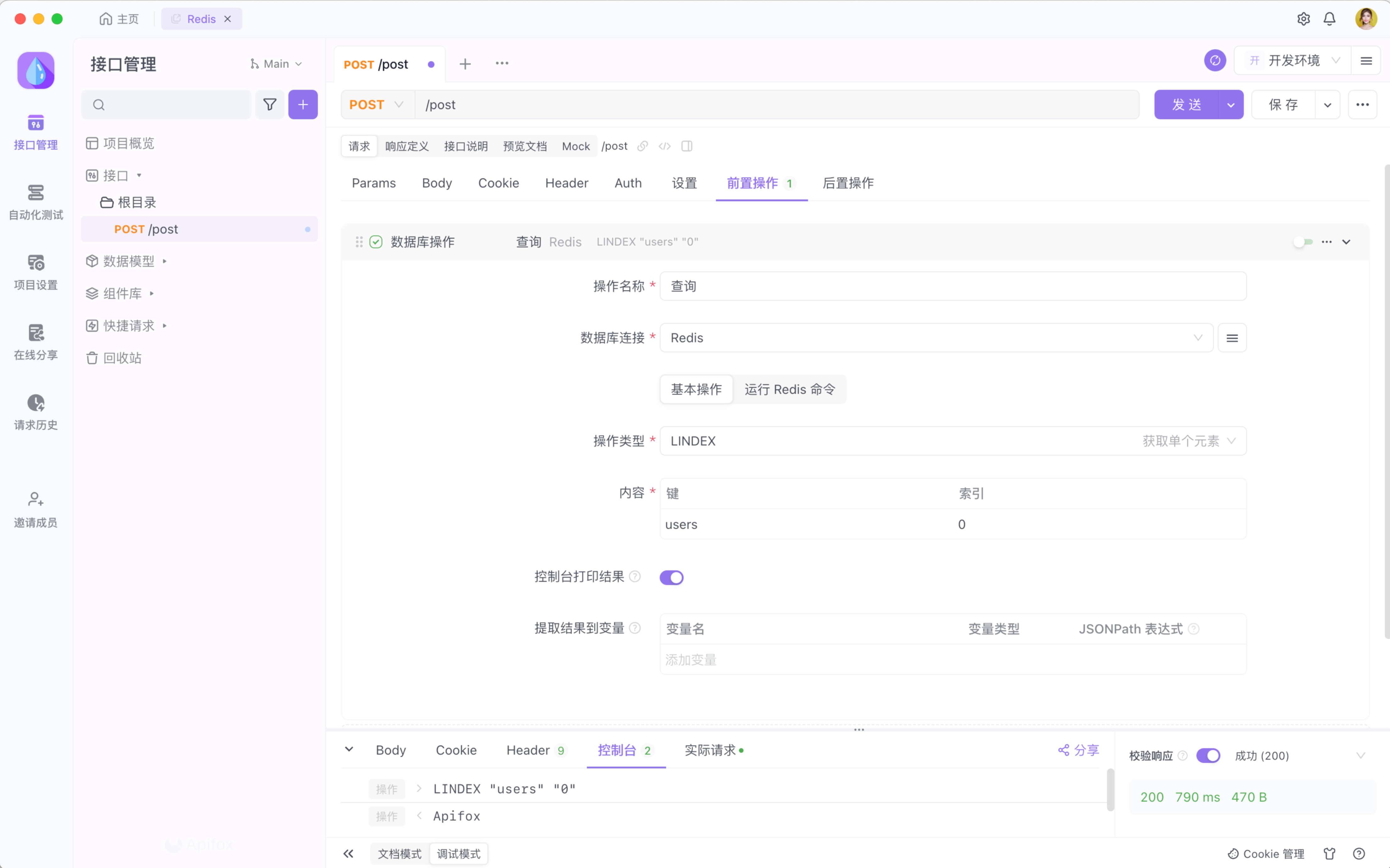Toggle the 校验响应 switch
The height and width of the screenshot is (868, 1390).
[x=1208, y=755]
